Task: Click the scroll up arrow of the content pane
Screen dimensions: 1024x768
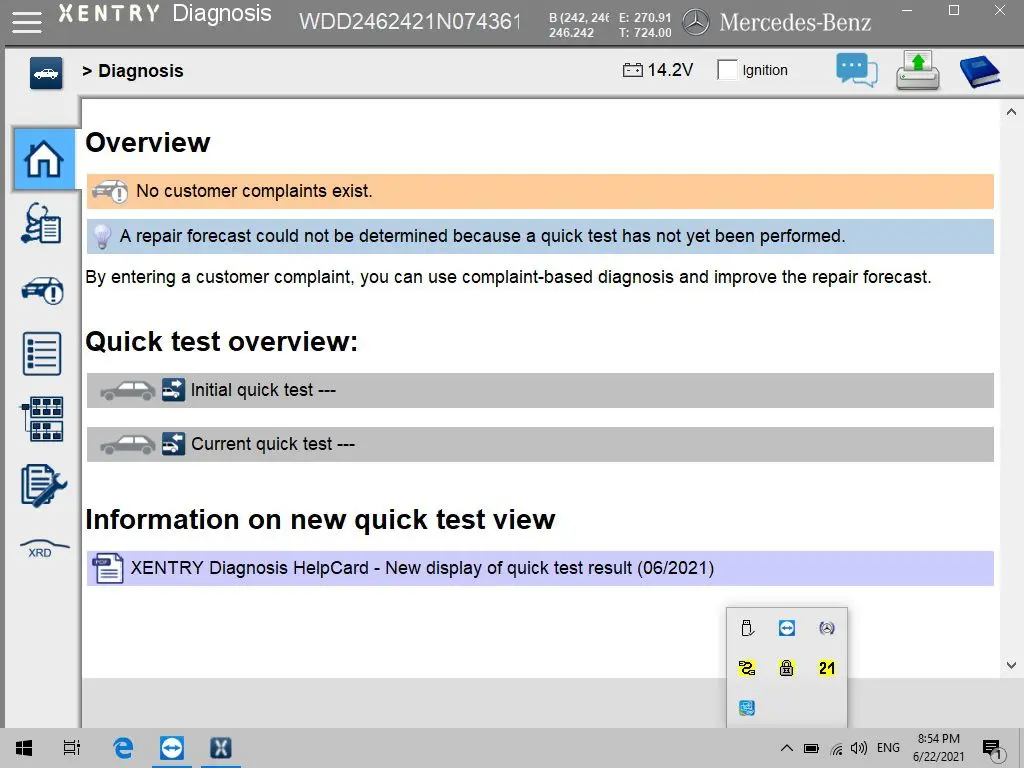Action: pyautogui.click(x=1011, y=112)
